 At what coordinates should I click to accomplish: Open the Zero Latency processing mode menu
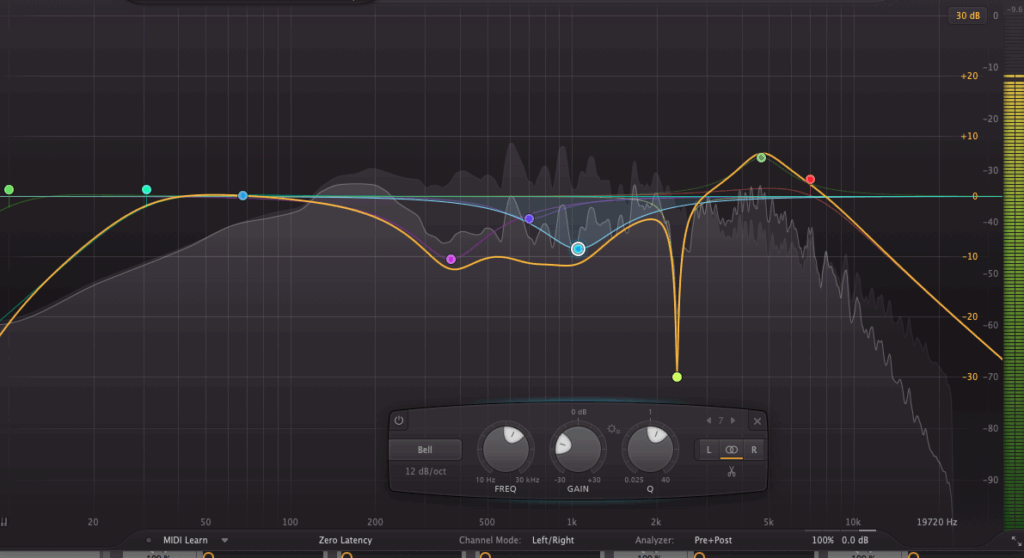(x=345, y=540)
